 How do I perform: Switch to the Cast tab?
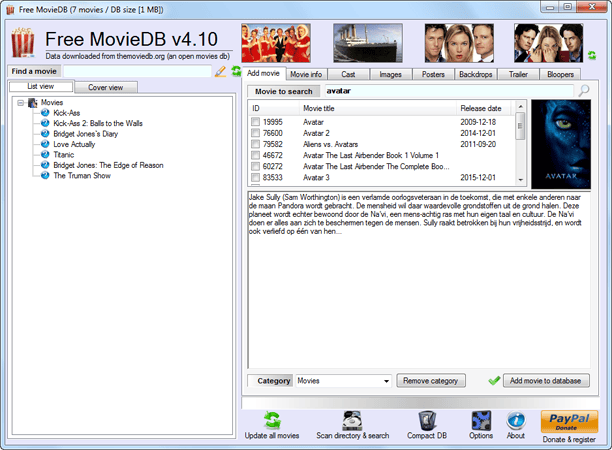pyautogui.click(x=348, y=74)
